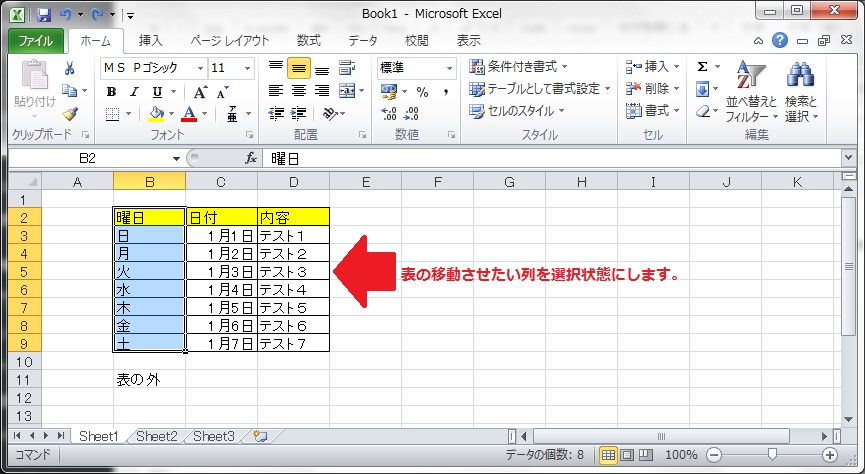Switch to Page Break Preview in status bar

pyautogui.click(x=645, y=455)
